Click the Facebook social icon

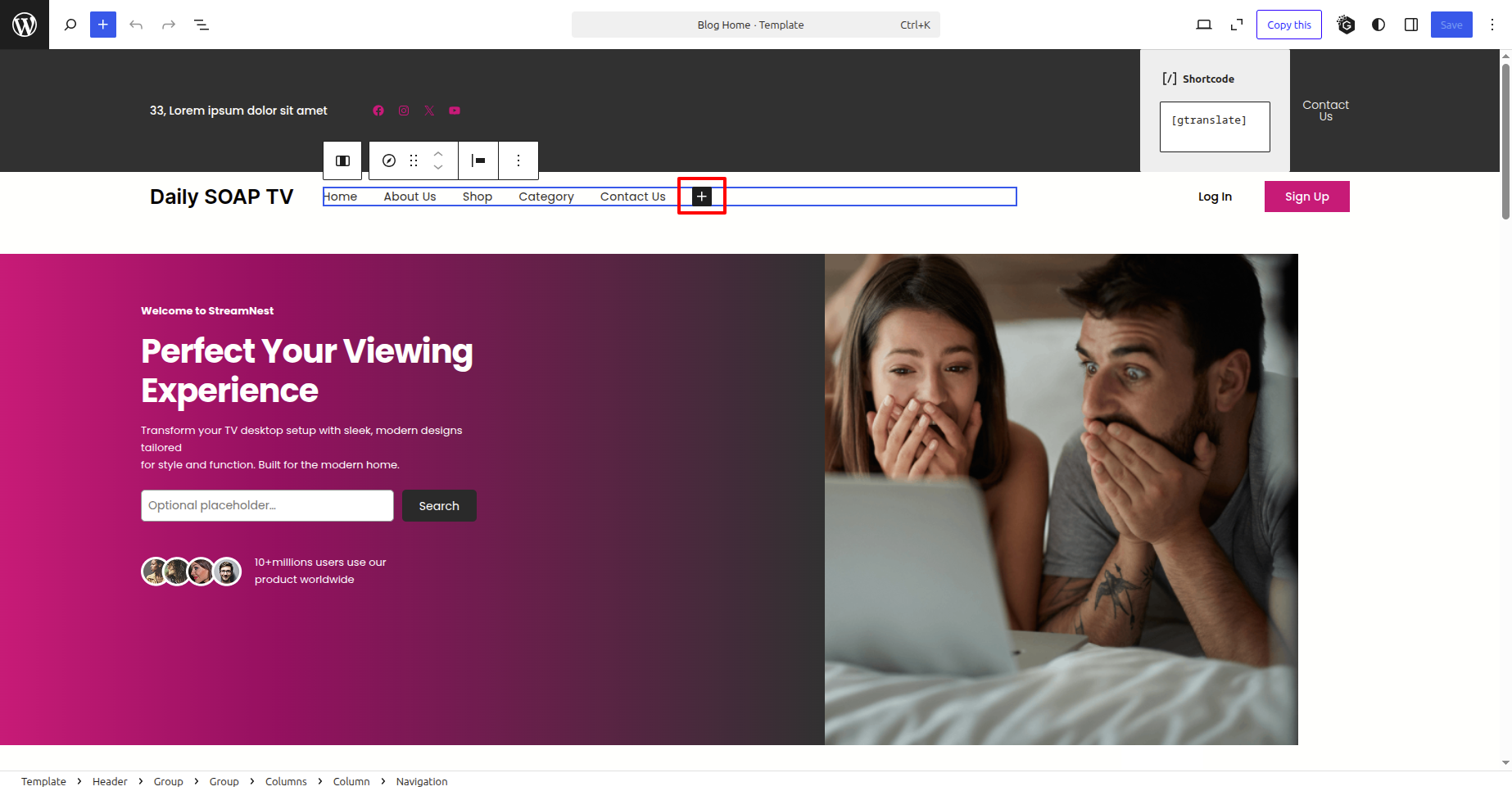[378, 111]
